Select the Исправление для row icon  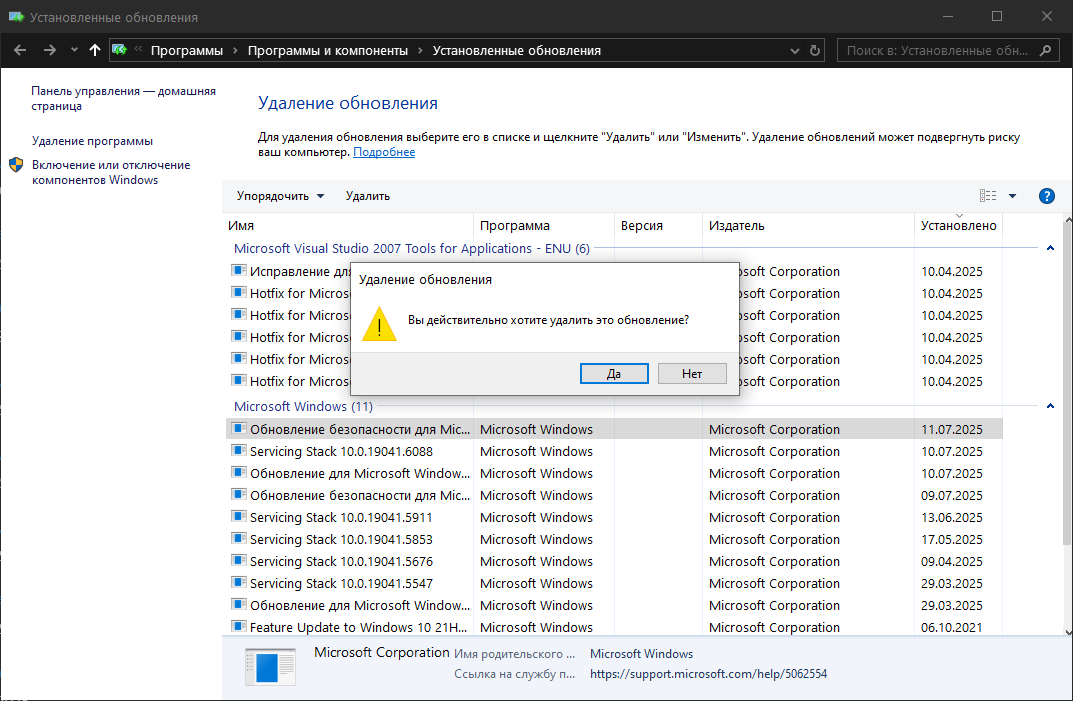238,270
